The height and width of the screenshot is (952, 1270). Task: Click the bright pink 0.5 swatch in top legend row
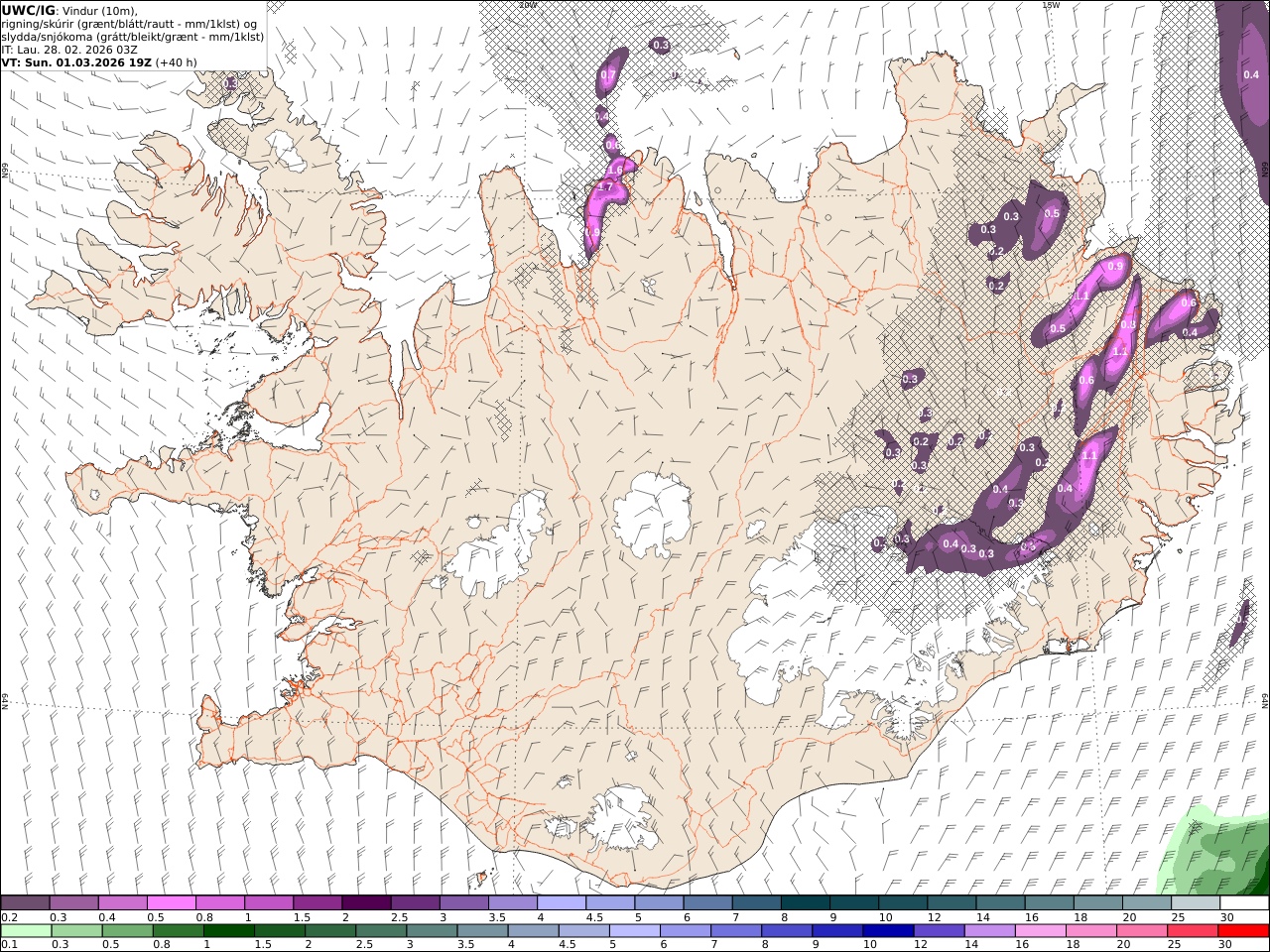[171, 903]
